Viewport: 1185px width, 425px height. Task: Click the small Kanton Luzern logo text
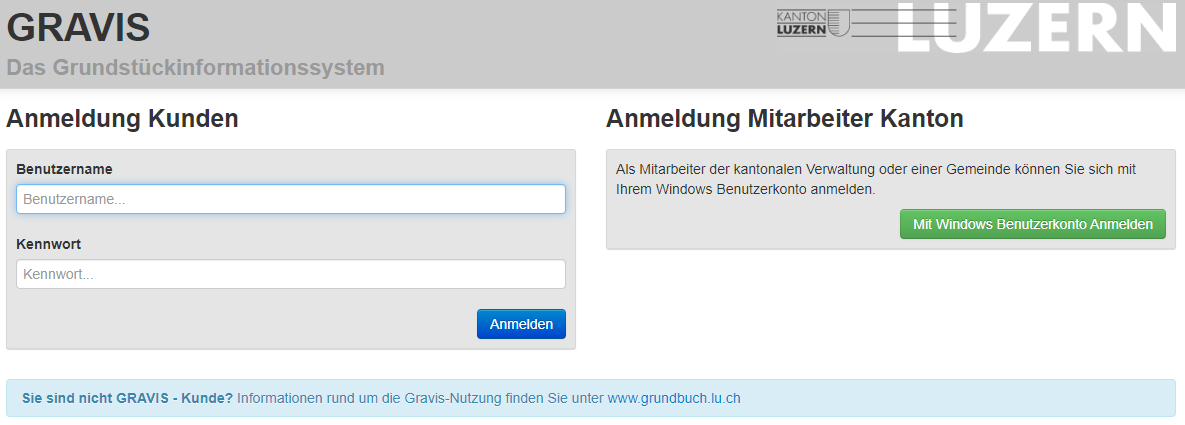pyautogui.click(x=802, y=23)
